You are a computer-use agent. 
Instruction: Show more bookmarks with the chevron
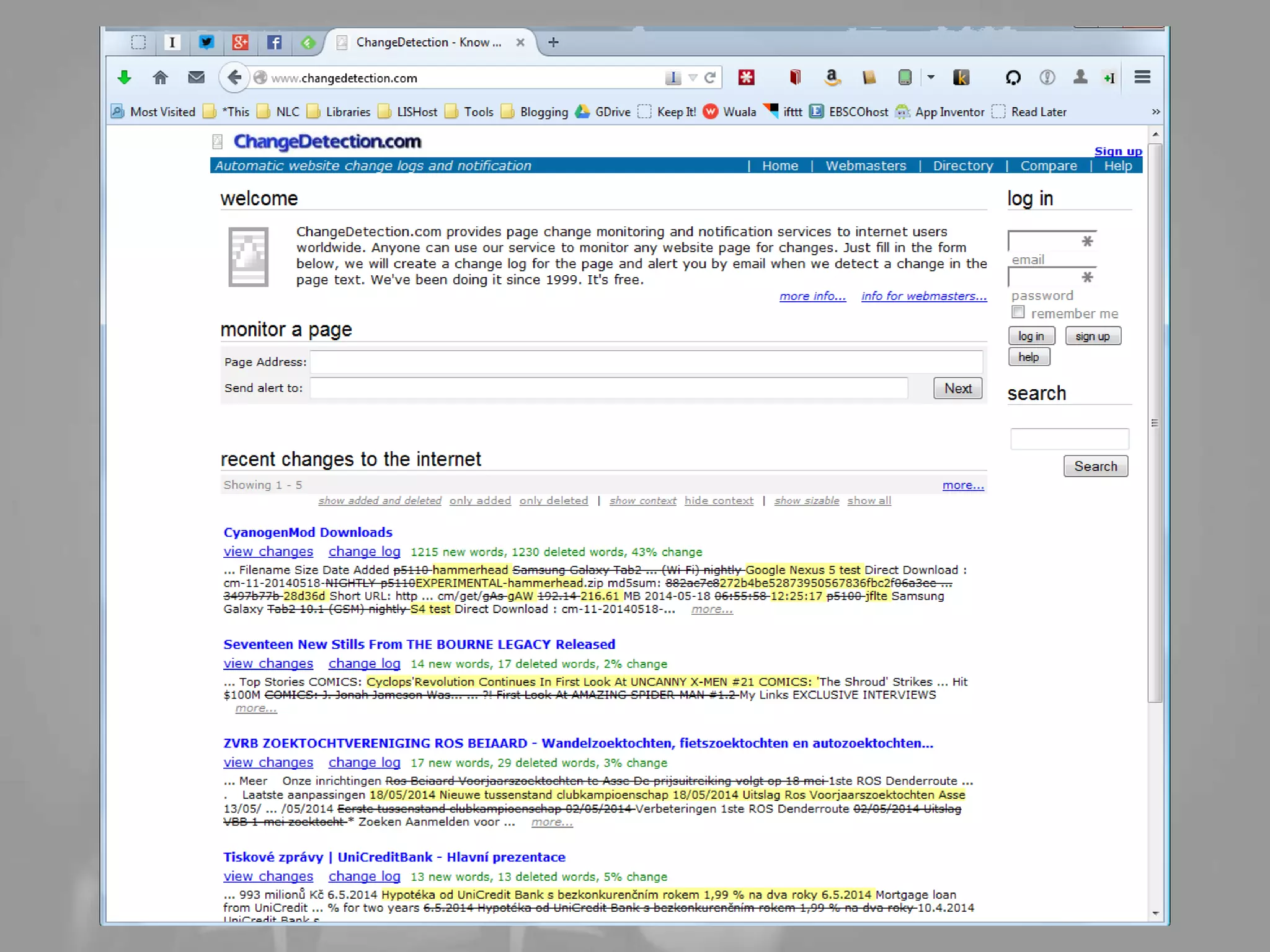click(x=1155, y=112)
